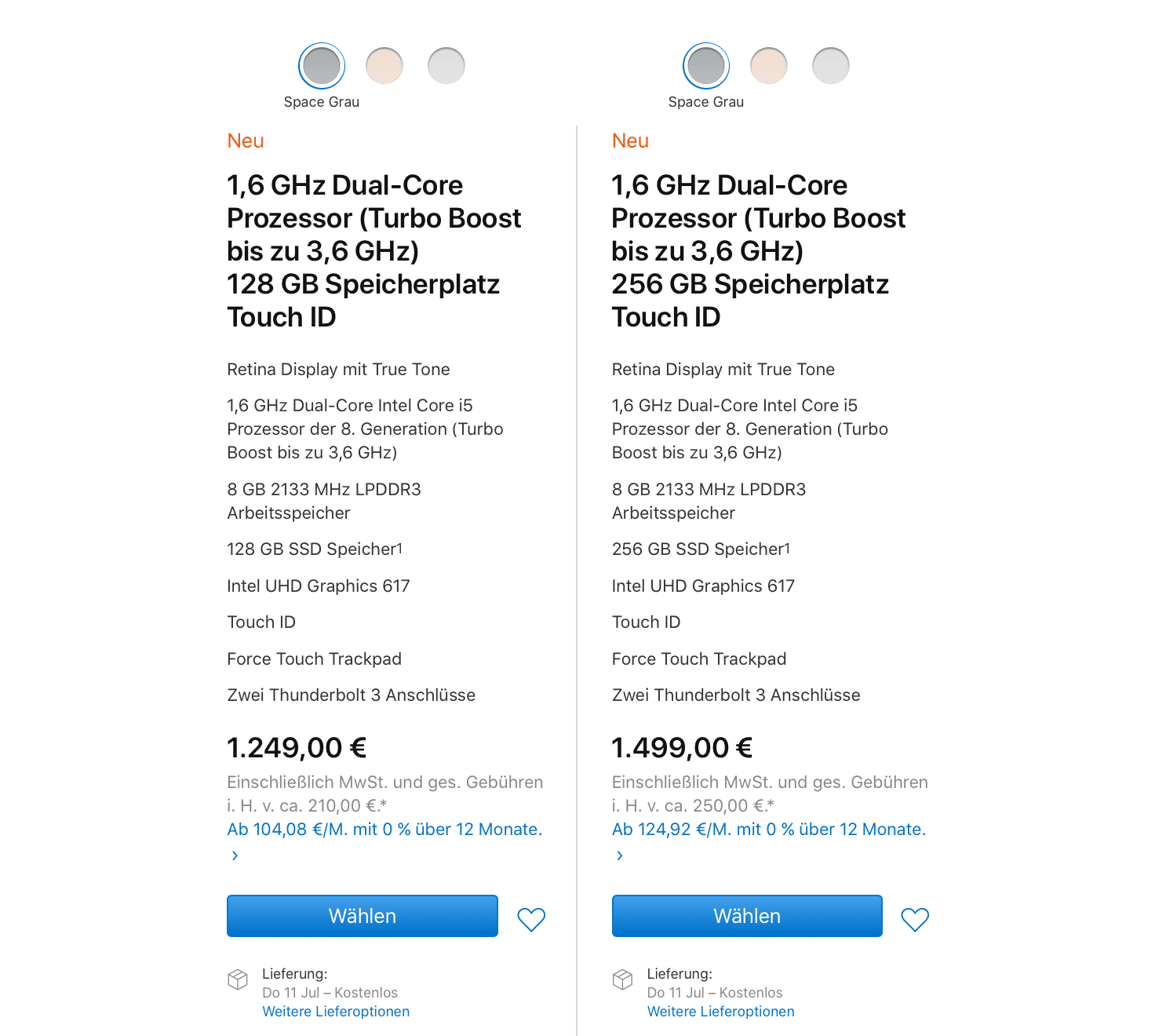The image size is (1166, 1036).
Task: Choose the 1.249,00 € model with Wählen
Action: point(363,916)
